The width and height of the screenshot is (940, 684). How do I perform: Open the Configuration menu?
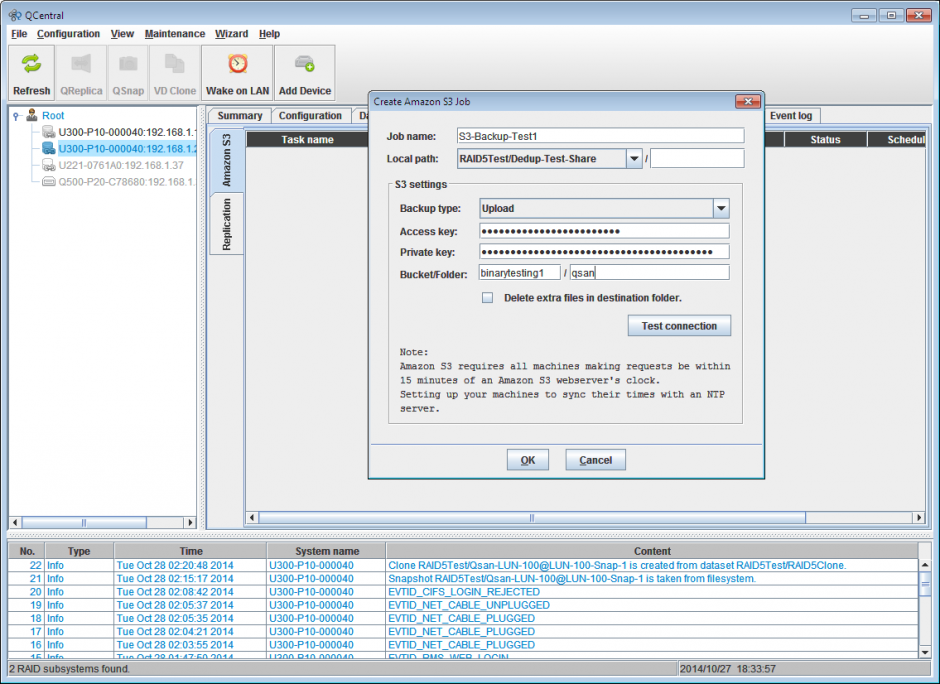pos(68,34)
